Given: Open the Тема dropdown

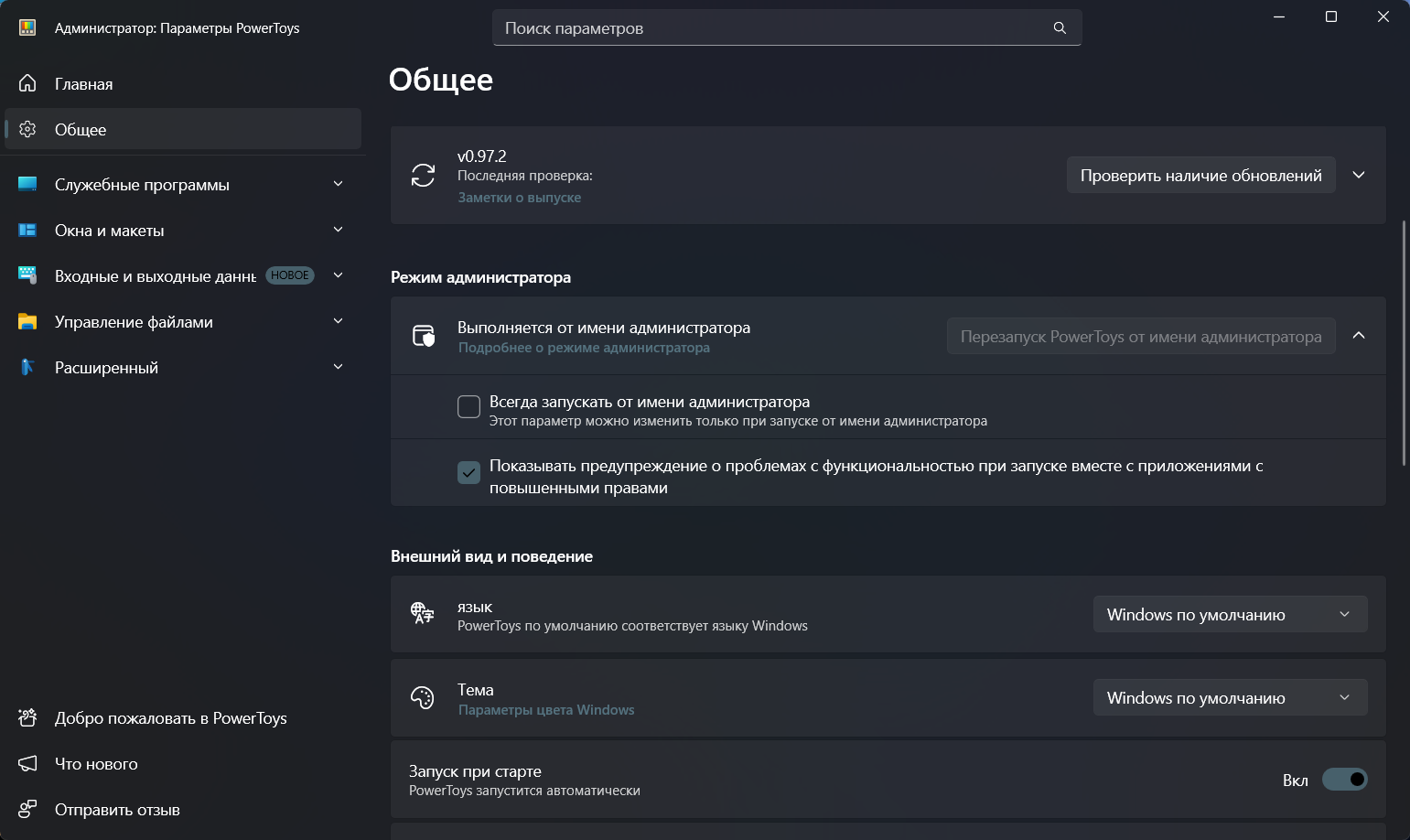Looking at the screenshot, I should [1230, 697].
